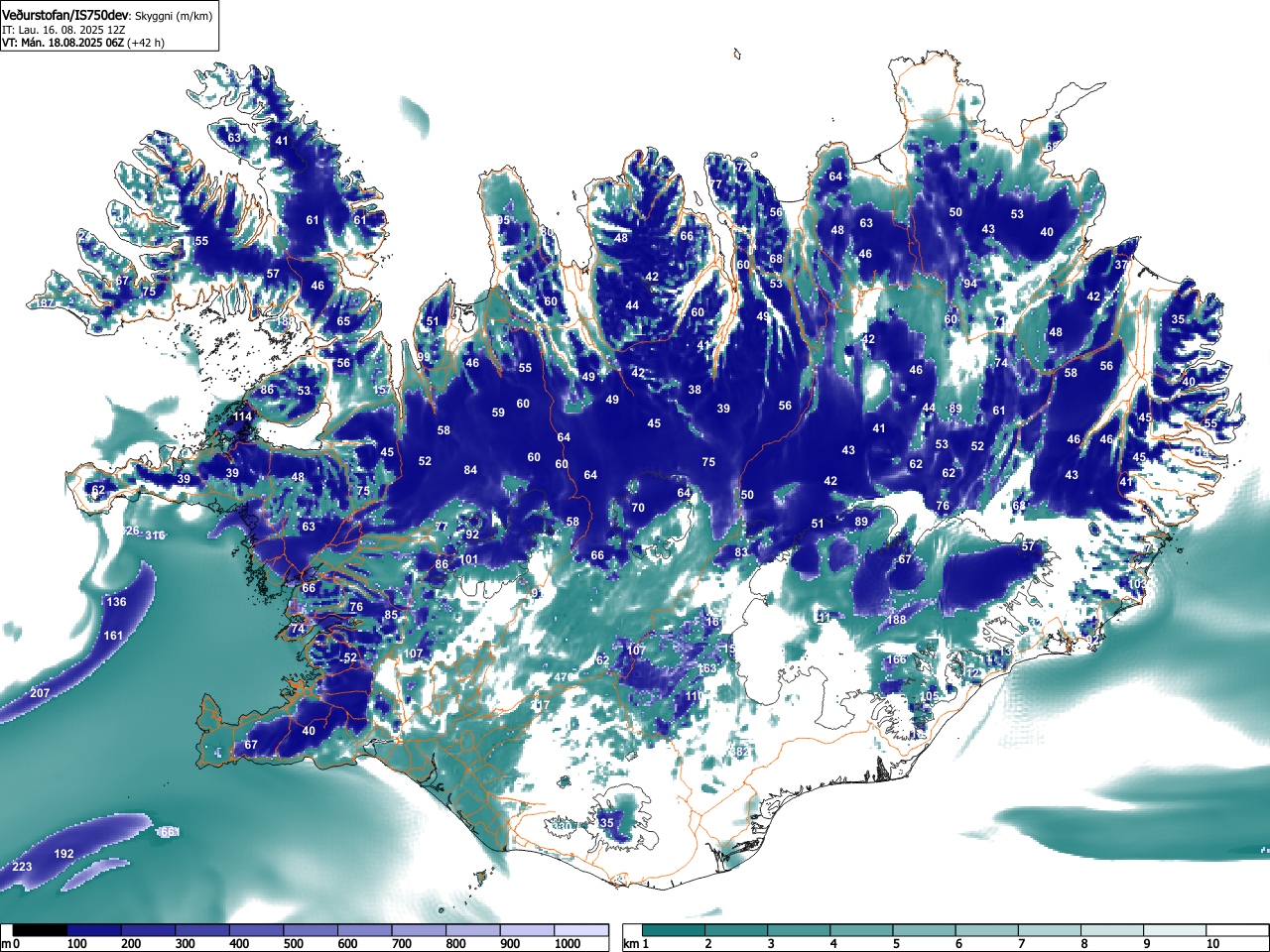Click the '1000' label on the meter legend

(x=568, y=944)
